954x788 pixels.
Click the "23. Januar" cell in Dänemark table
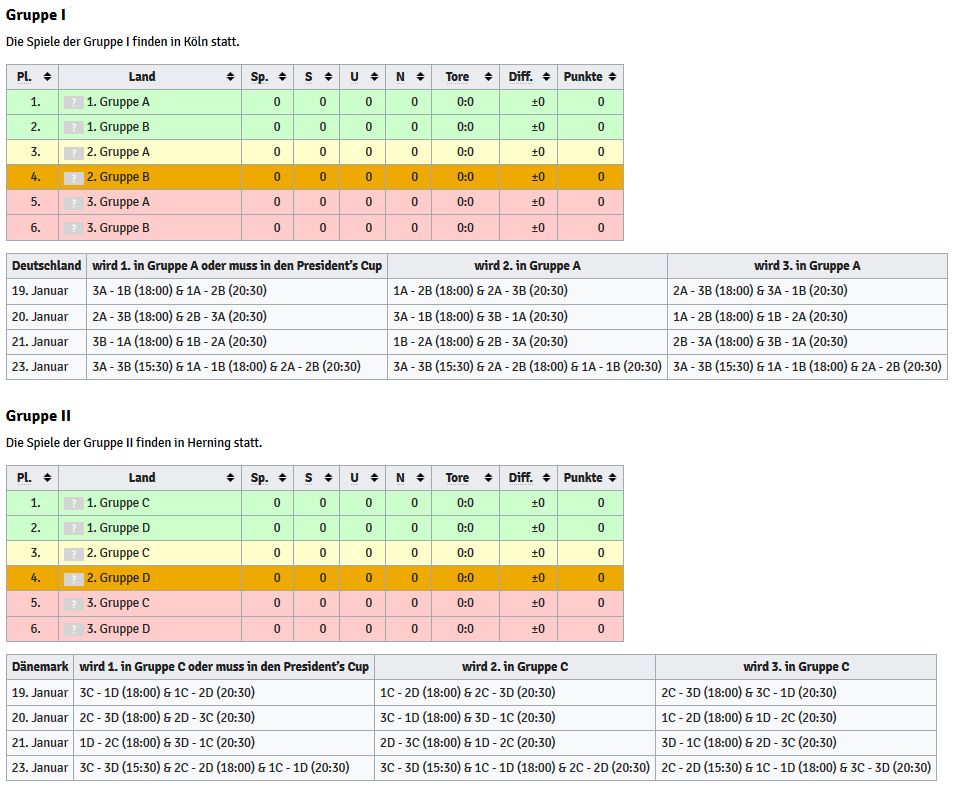point(40,768)
